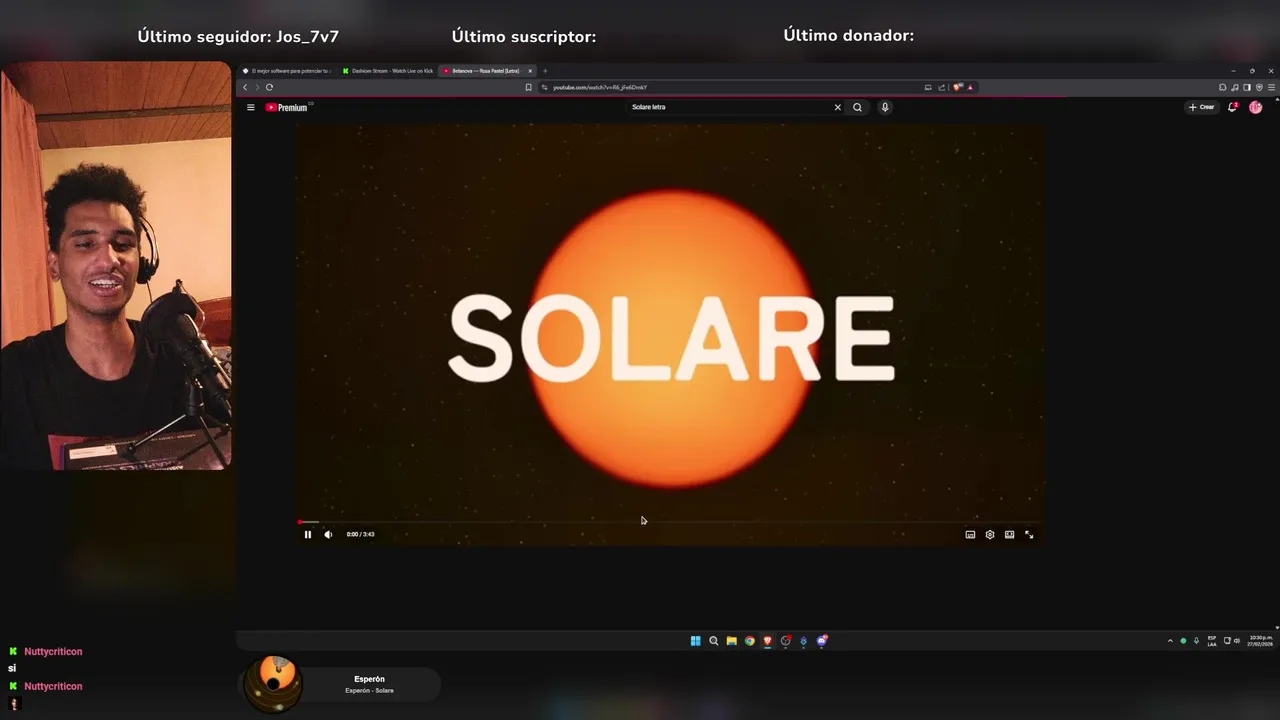Screen dimensions: 1280x720
Task: Open the Brave Shields lion icon
Action: pyautogui.click(x=957, y=87)
